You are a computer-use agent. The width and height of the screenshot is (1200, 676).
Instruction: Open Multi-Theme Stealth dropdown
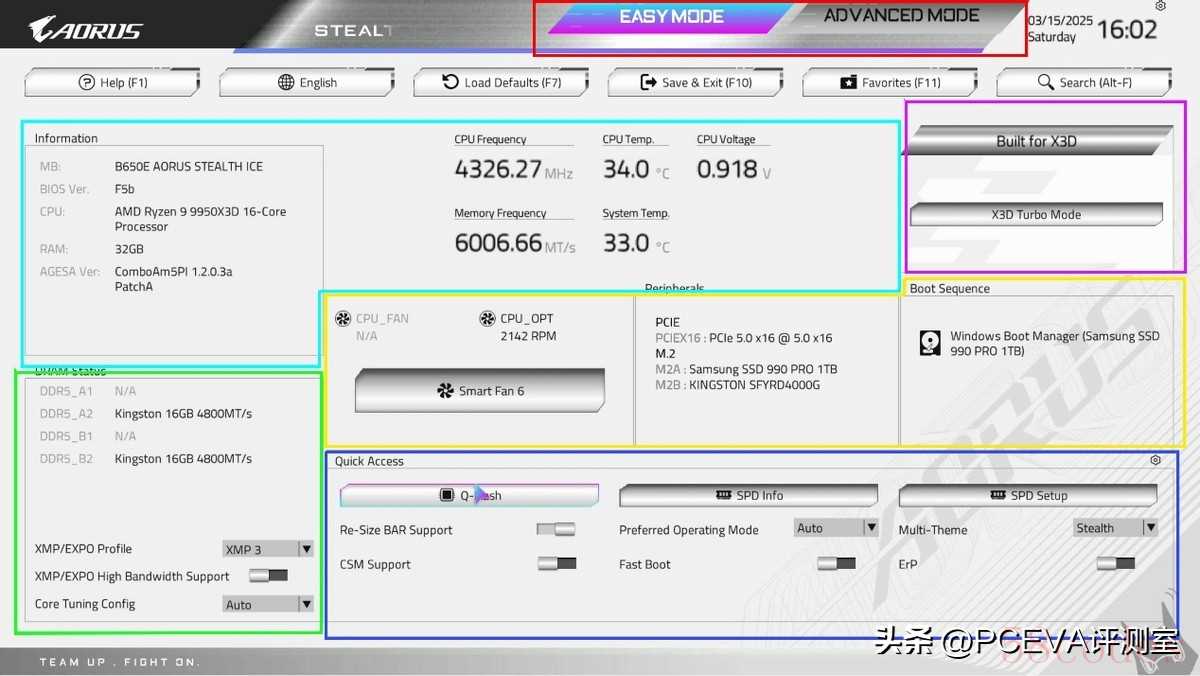[1116, 528]
